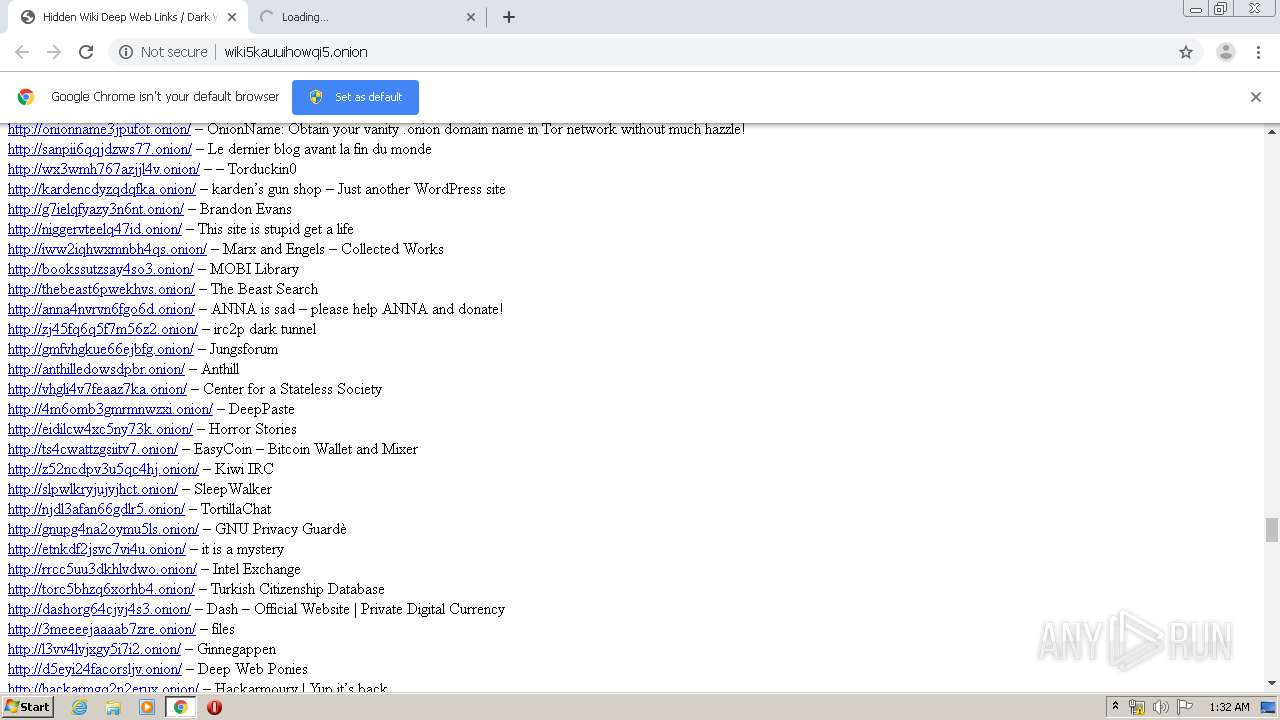This screenshot has width=1280, height=720.
Task: Open Opera icon in taskbar
Action: (x=214, y=707)
